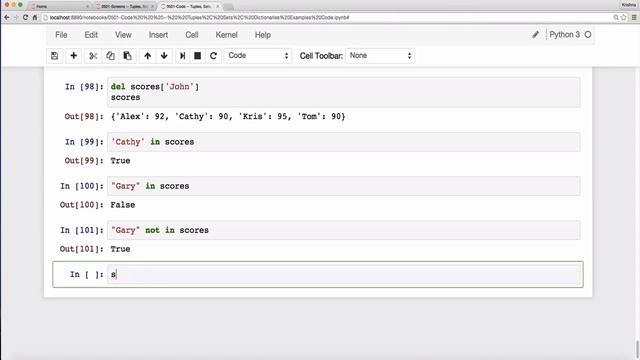Click the Out[98] dictionary output text
640x360 pixels.
pyautogui.click(x=228, y=117)
